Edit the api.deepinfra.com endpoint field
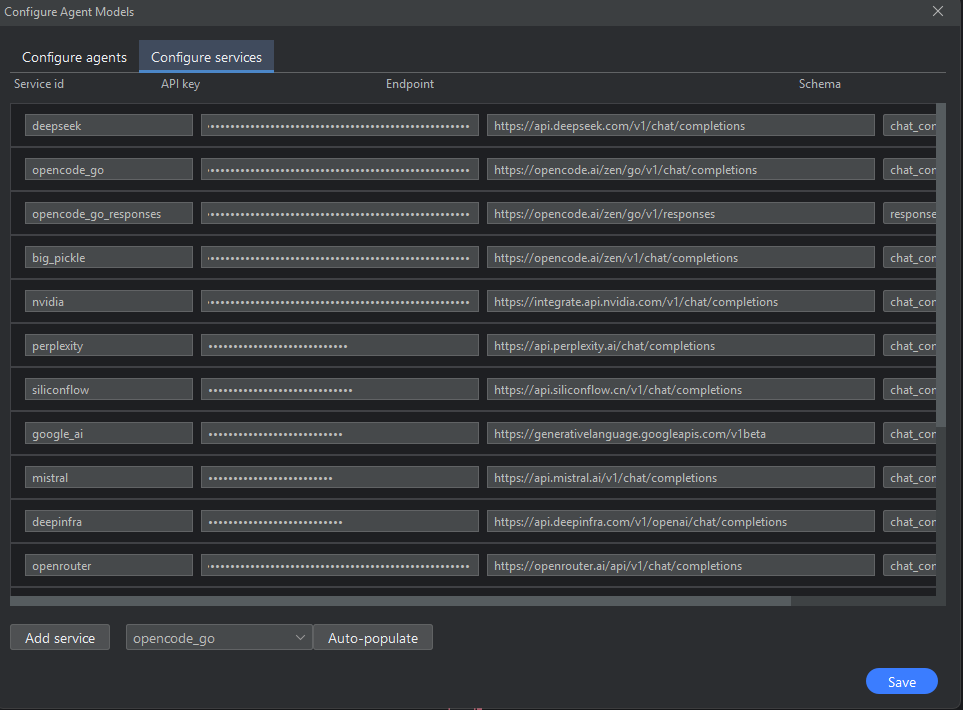Image resolution: width=963 pixels, height=710 pixels. coord(680,521)
